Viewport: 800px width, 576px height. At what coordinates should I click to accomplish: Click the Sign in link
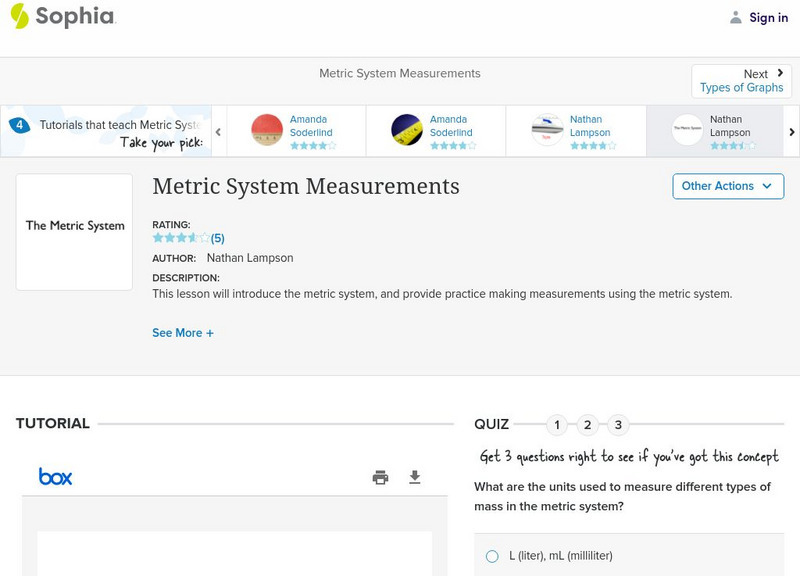coord(768,17)
